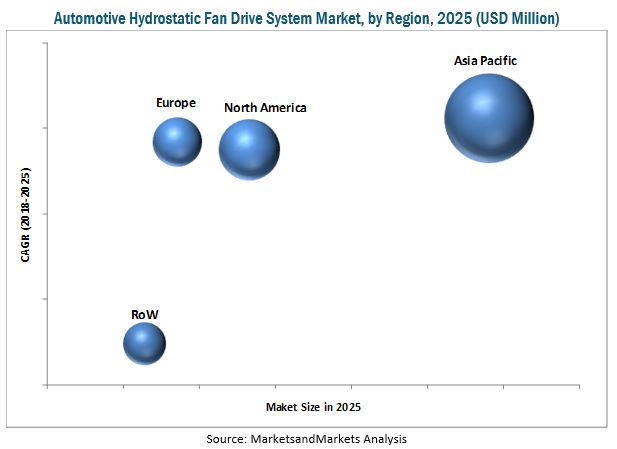The width and height of the screenshot is (617, 449).
Task: Click the y-axis tick just above the origin
Action: pyautogui.click(x=45, y=299)
